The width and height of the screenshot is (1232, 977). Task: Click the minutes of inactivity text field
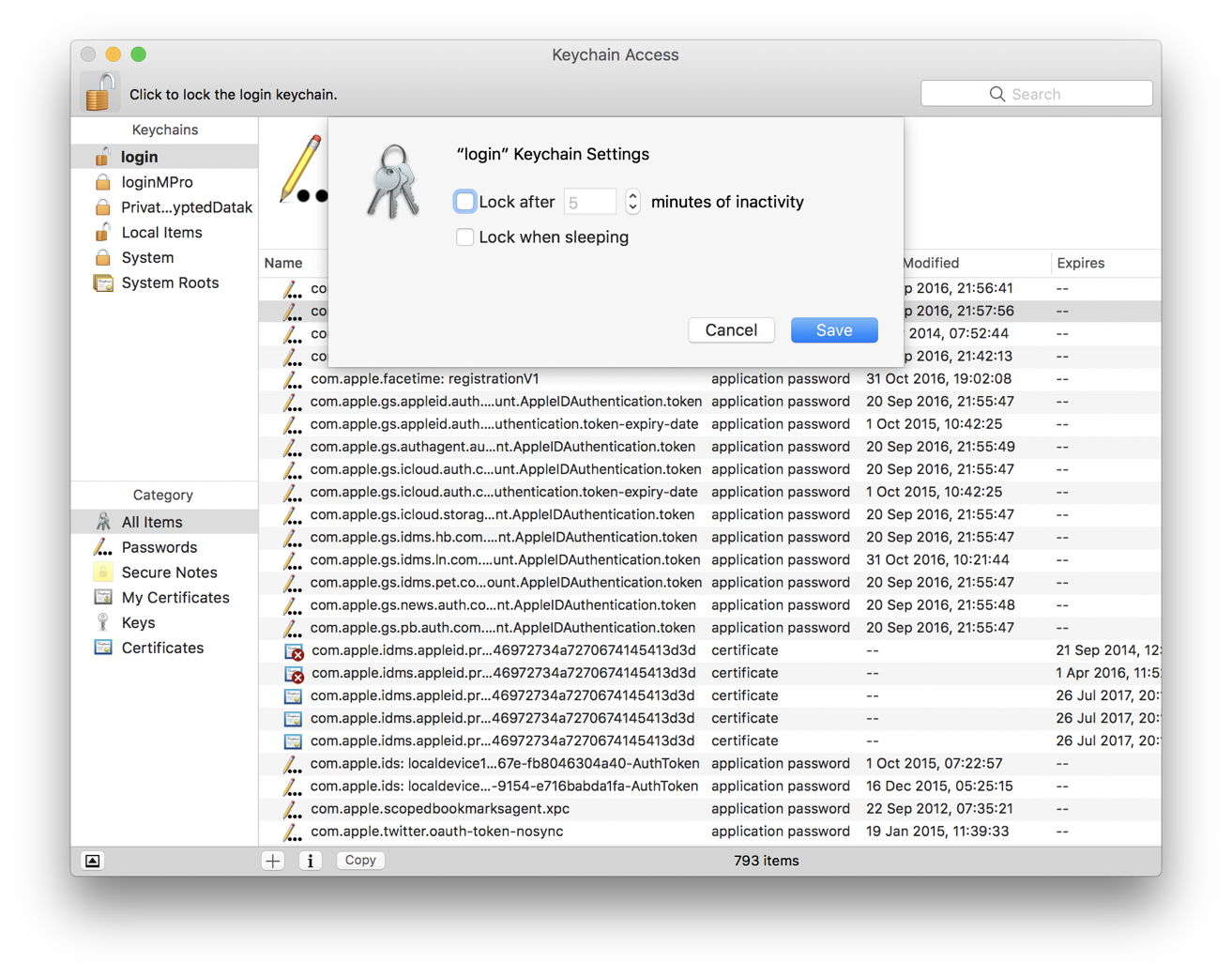tap(589, 202)
